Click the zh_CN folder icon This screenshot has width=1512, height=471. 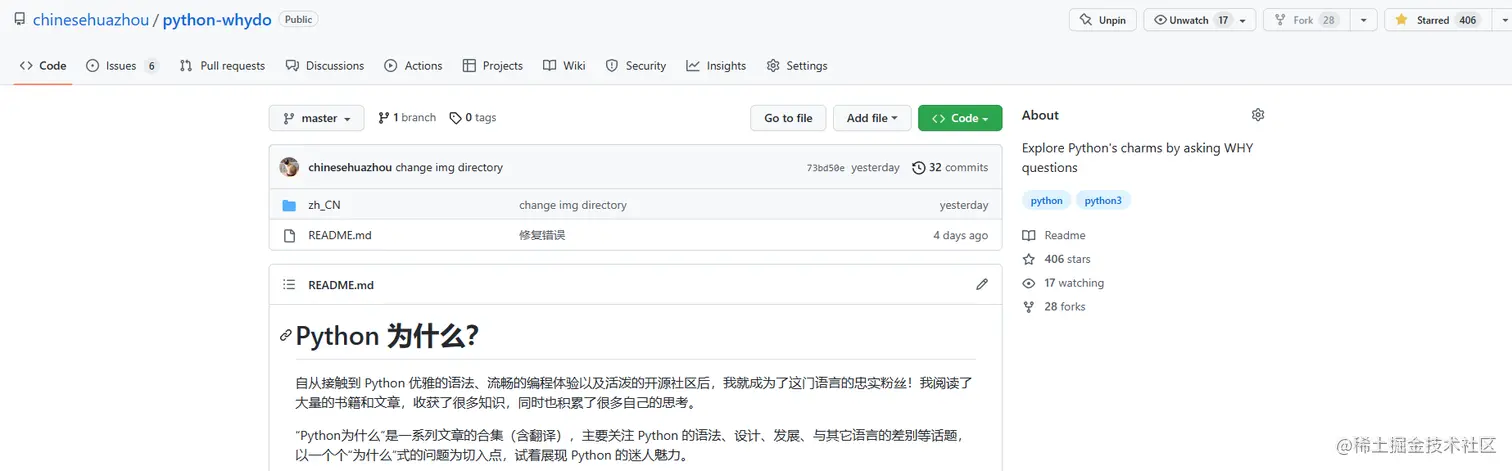click(289, 205)
